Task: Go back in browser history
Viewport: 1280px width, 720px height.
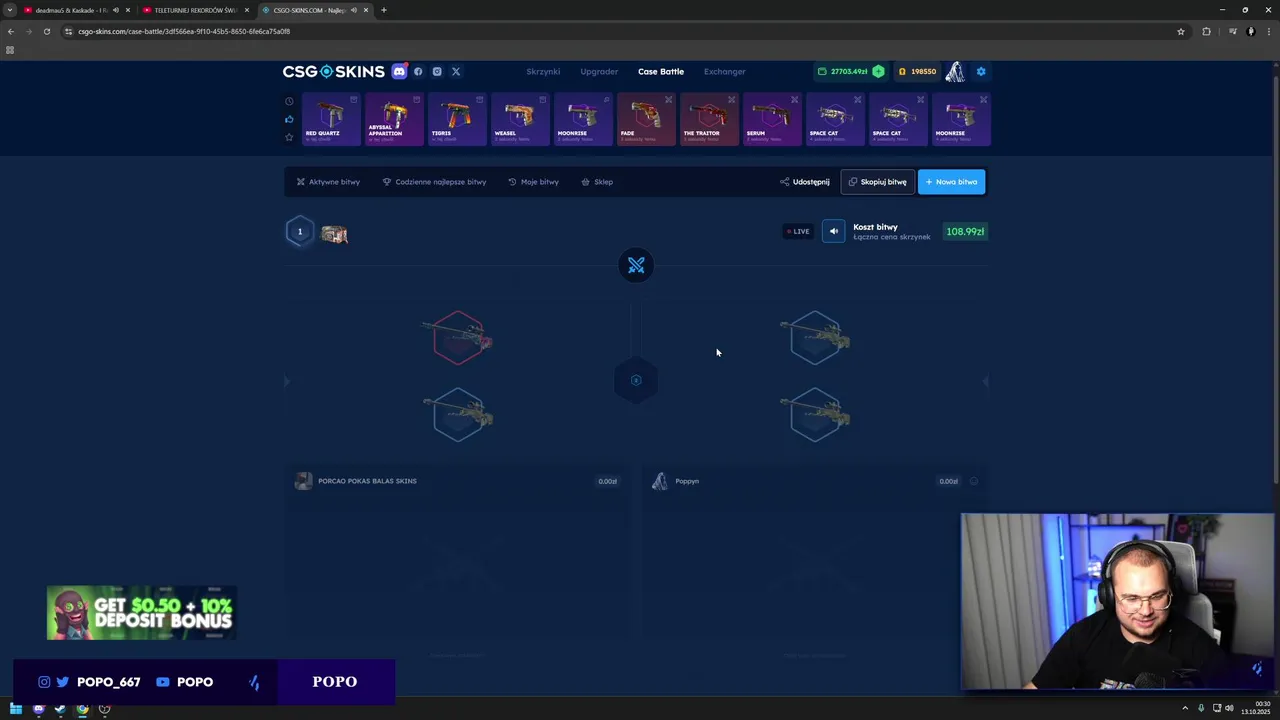Action: click(x=10, y=31)
